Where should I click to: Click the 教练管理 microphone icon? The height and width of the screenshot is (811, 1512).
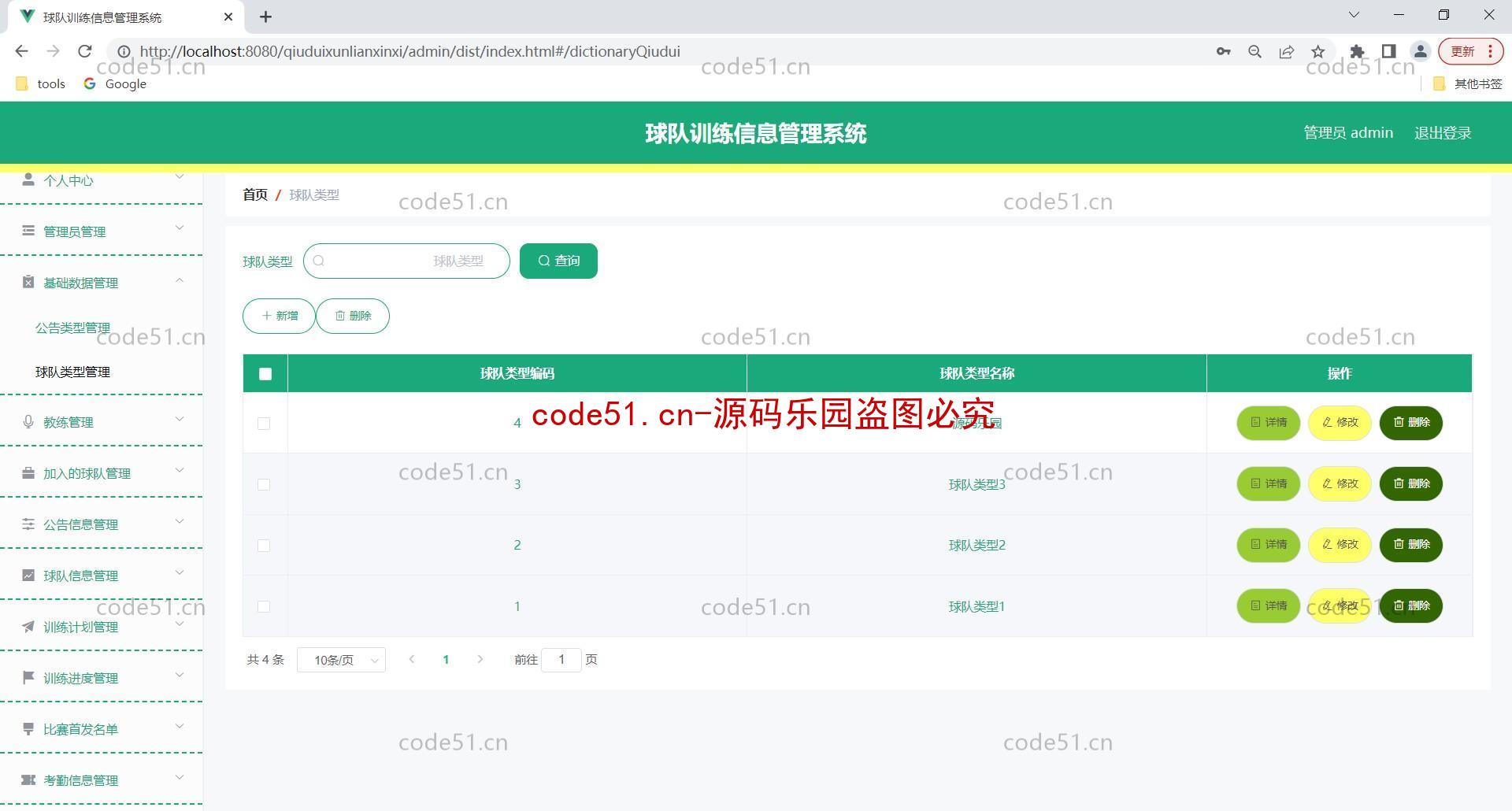[28, 421]
